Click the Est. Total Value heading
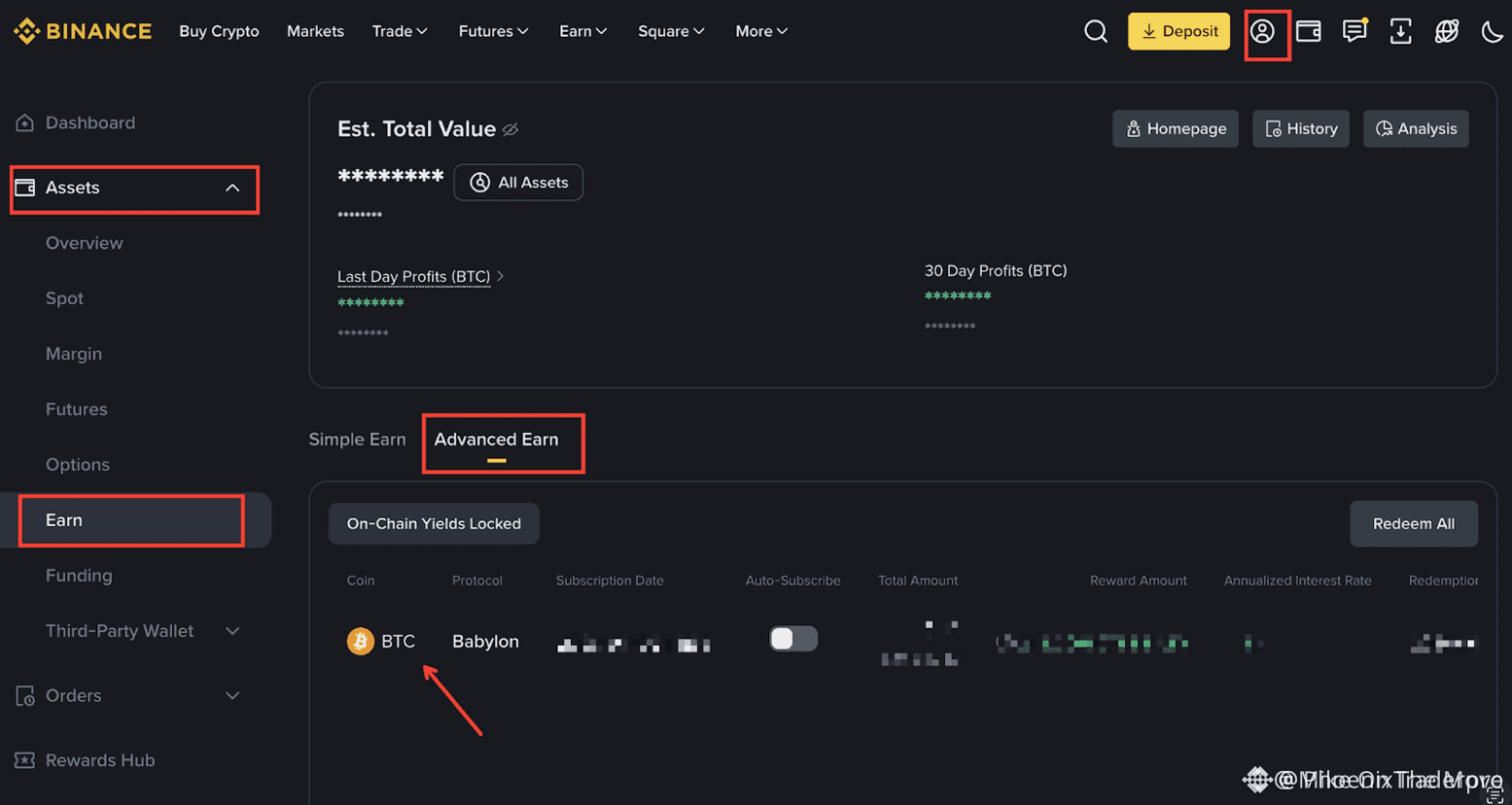This screenshot has width=1512, height=805. click(416, 129)
